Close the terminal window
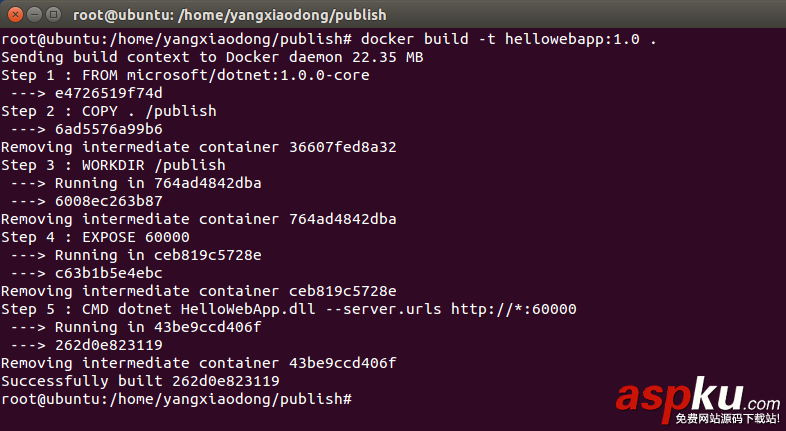Screen dimensions: 786x431 [14, 15]
